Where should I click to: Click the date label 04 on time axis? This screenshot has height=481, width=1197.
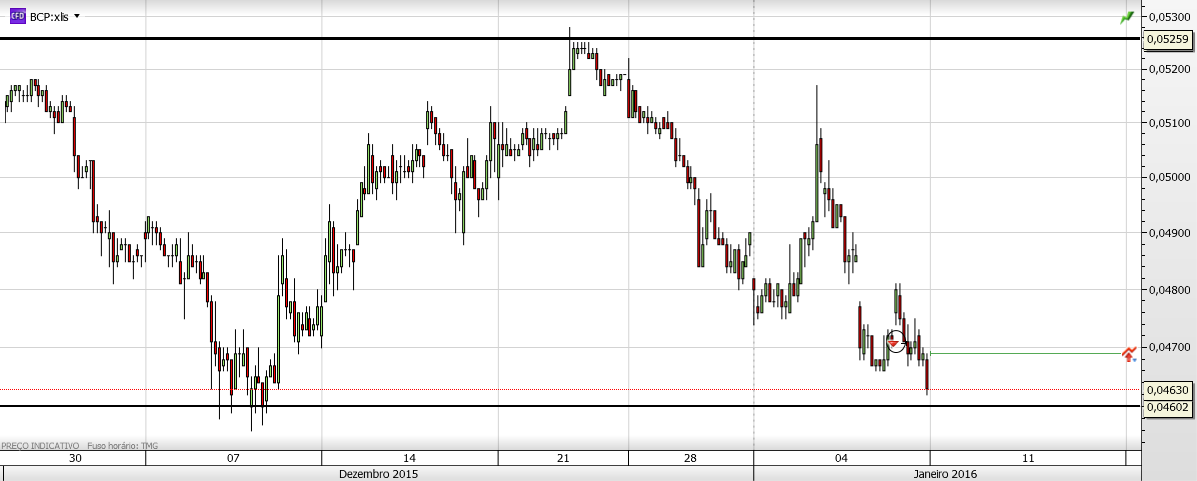coord(841,458)
